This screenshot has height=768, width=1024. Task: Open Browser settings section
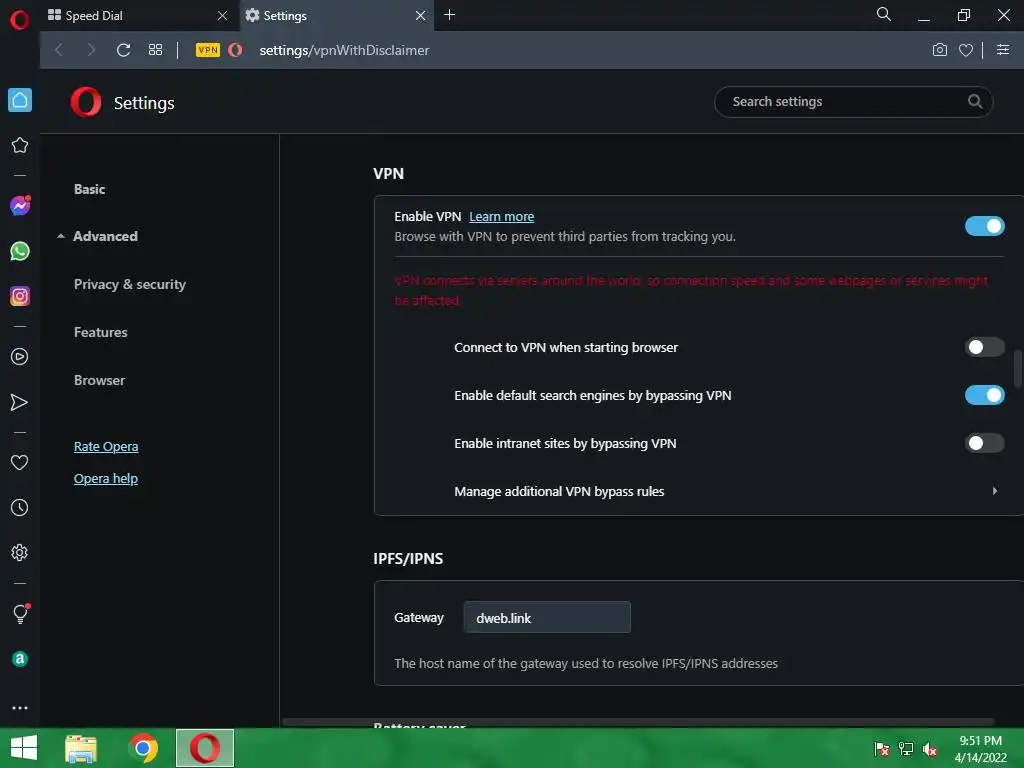click(99, 380)
